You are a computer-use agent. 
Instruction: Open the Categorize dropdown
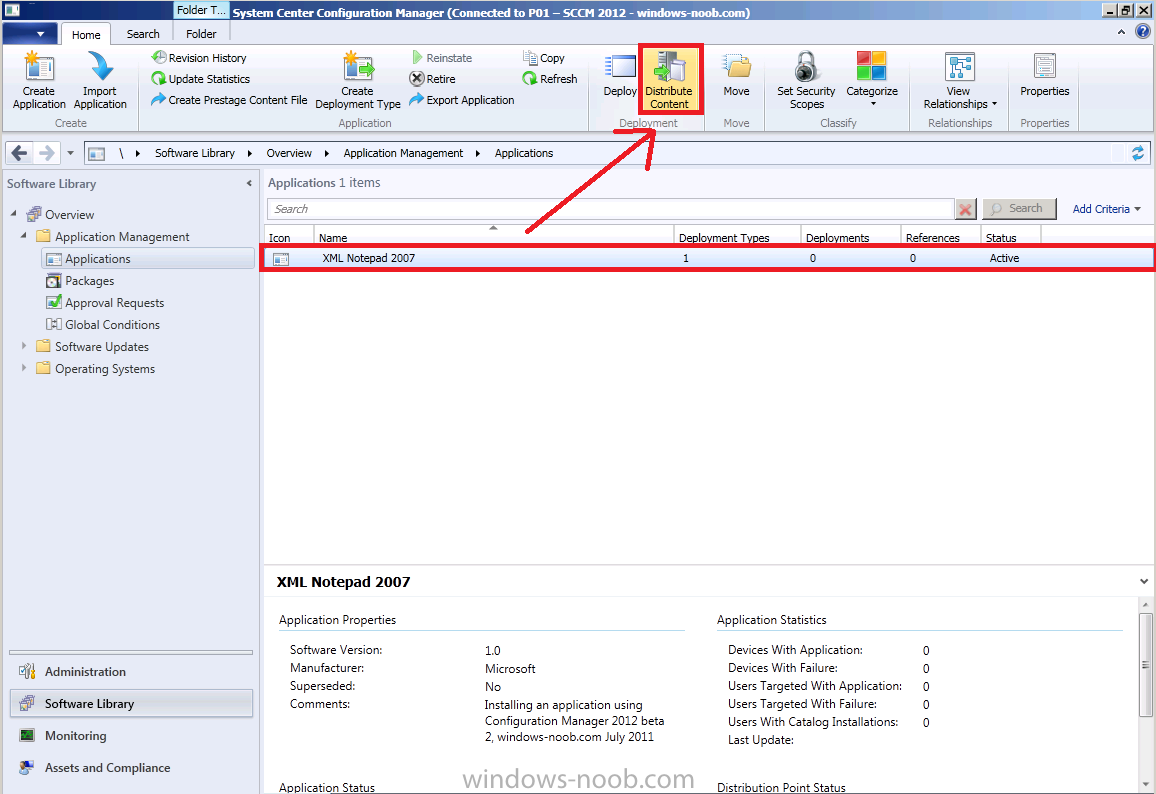coord(871,80)
